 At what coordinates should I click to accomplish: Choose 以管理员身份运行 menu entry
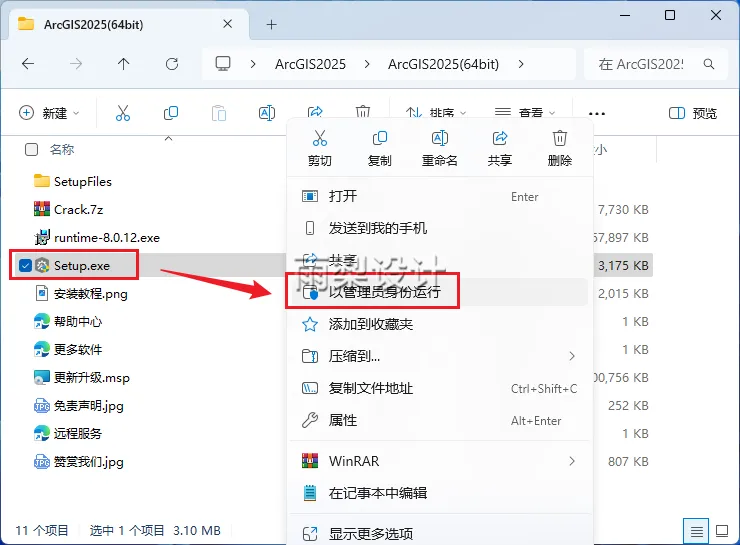440,292
